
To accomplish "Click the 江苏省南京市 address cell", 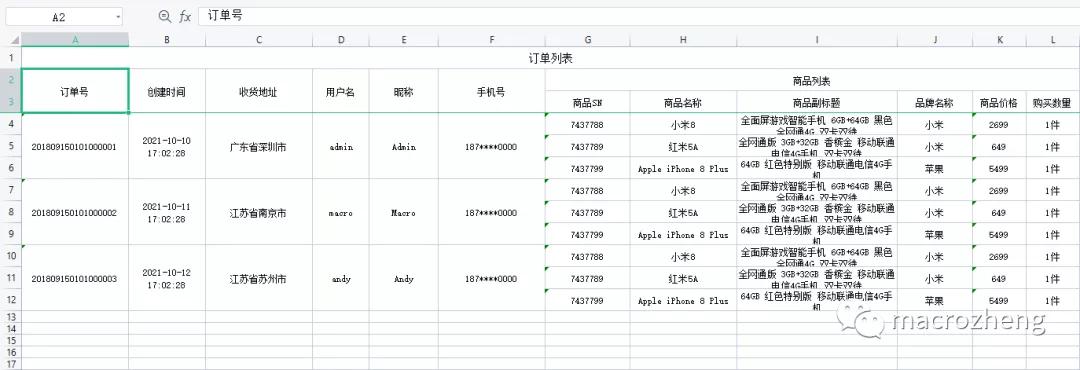I will click(258, 212).
